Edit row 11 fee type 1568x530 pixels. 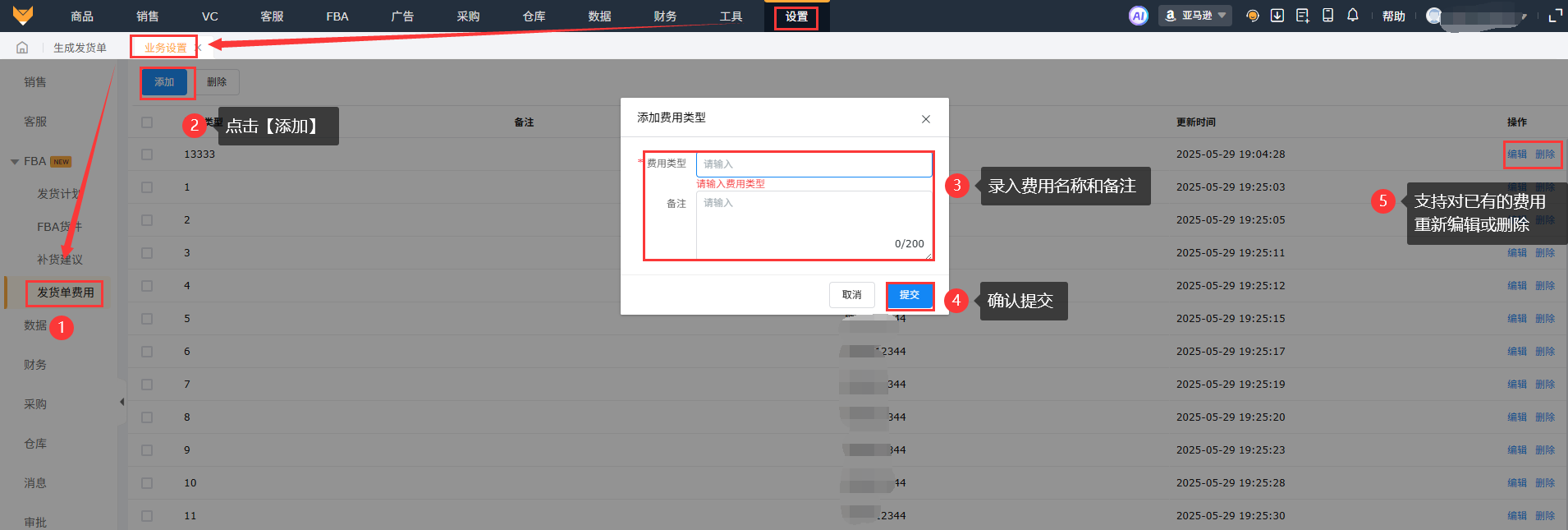click(x=1517, y=516)
